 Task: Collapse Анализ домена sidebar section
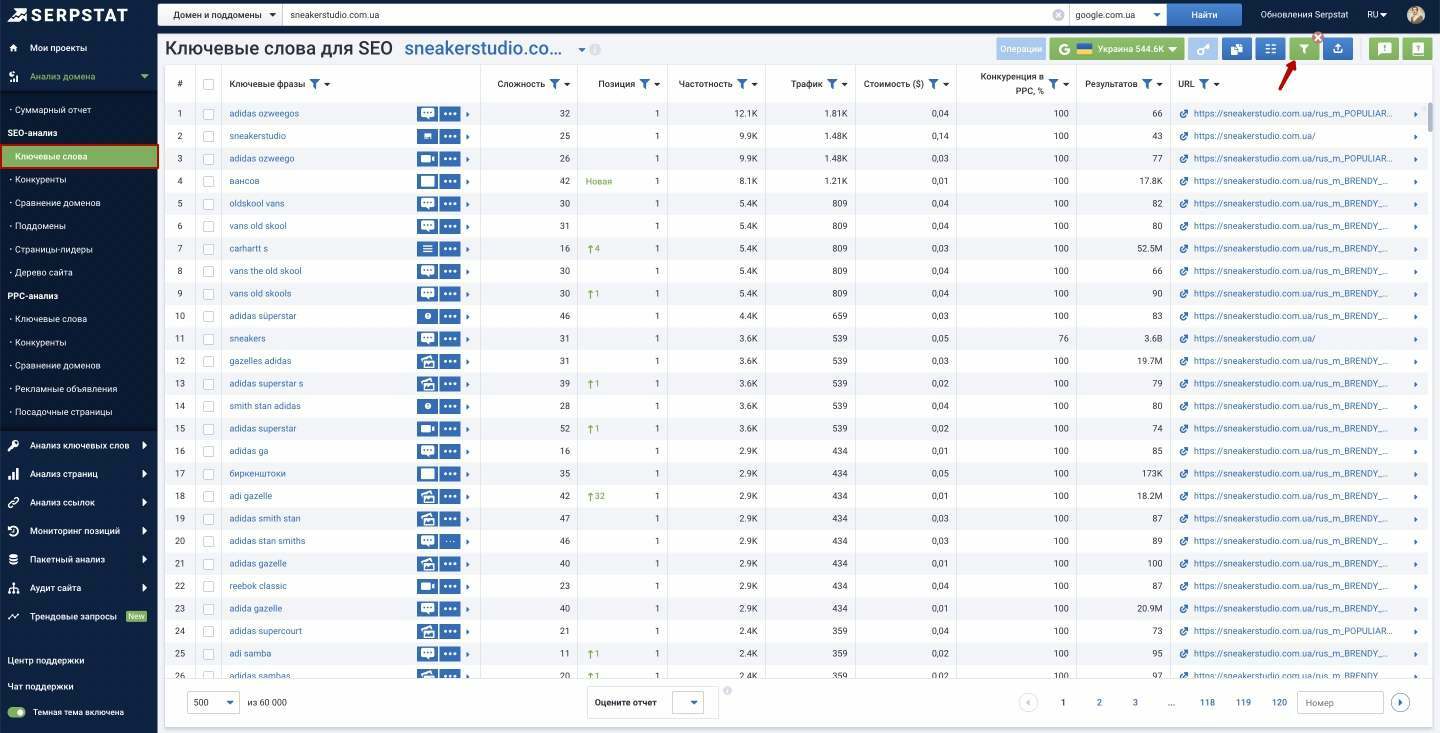79,76
